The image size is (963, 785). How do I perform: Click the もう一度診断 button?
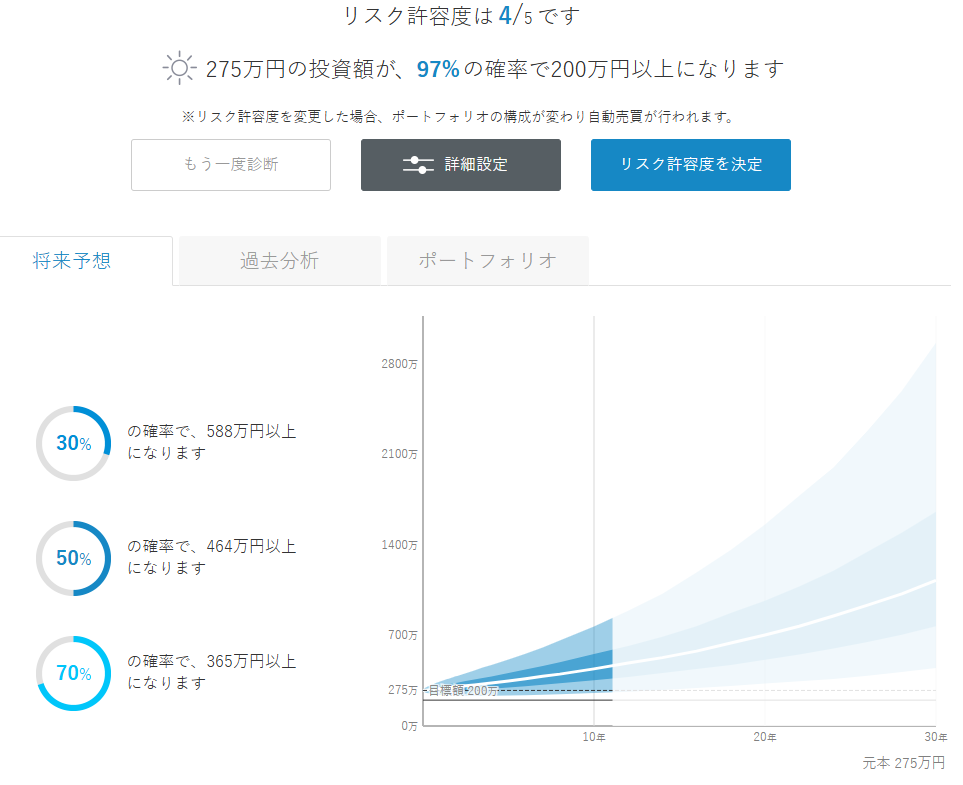230,165
